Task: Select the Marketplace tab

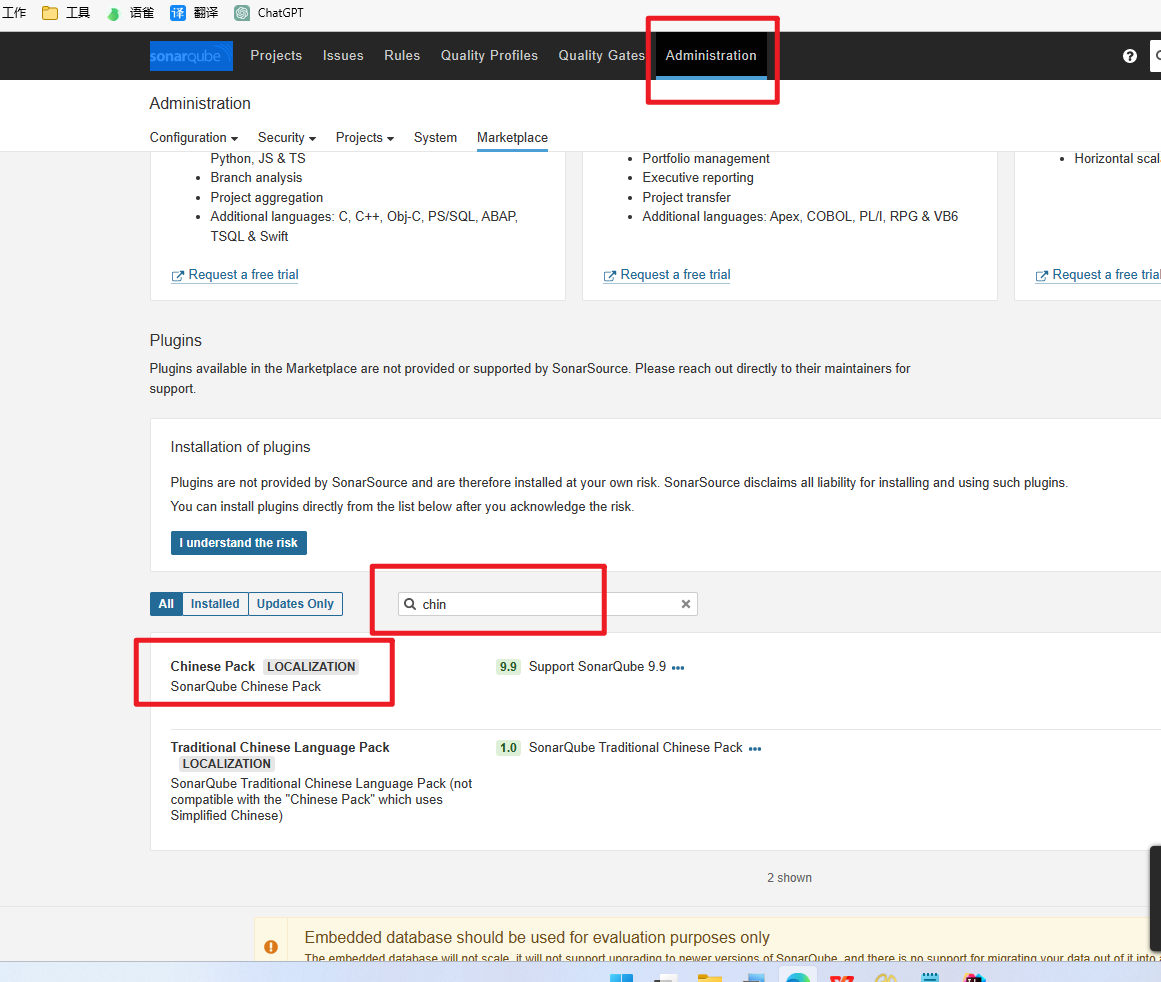Action: point(512,138)
